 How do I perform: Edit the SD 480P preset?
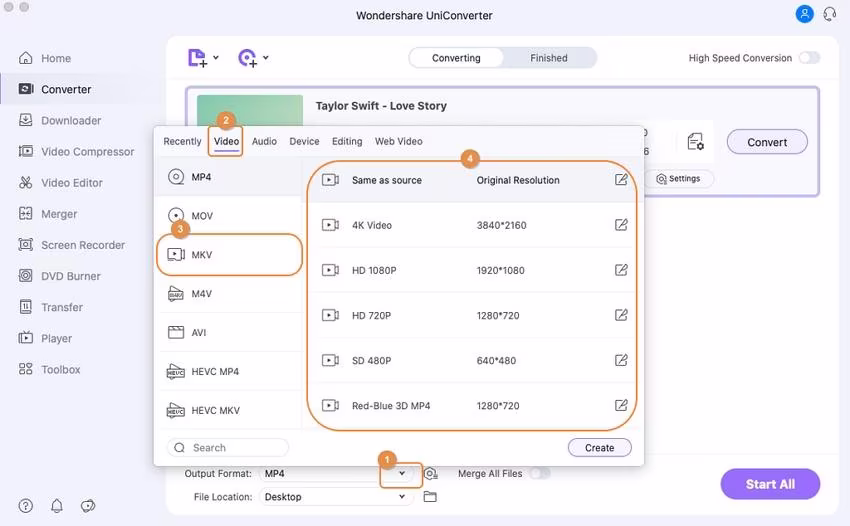(x=621, y=360)
